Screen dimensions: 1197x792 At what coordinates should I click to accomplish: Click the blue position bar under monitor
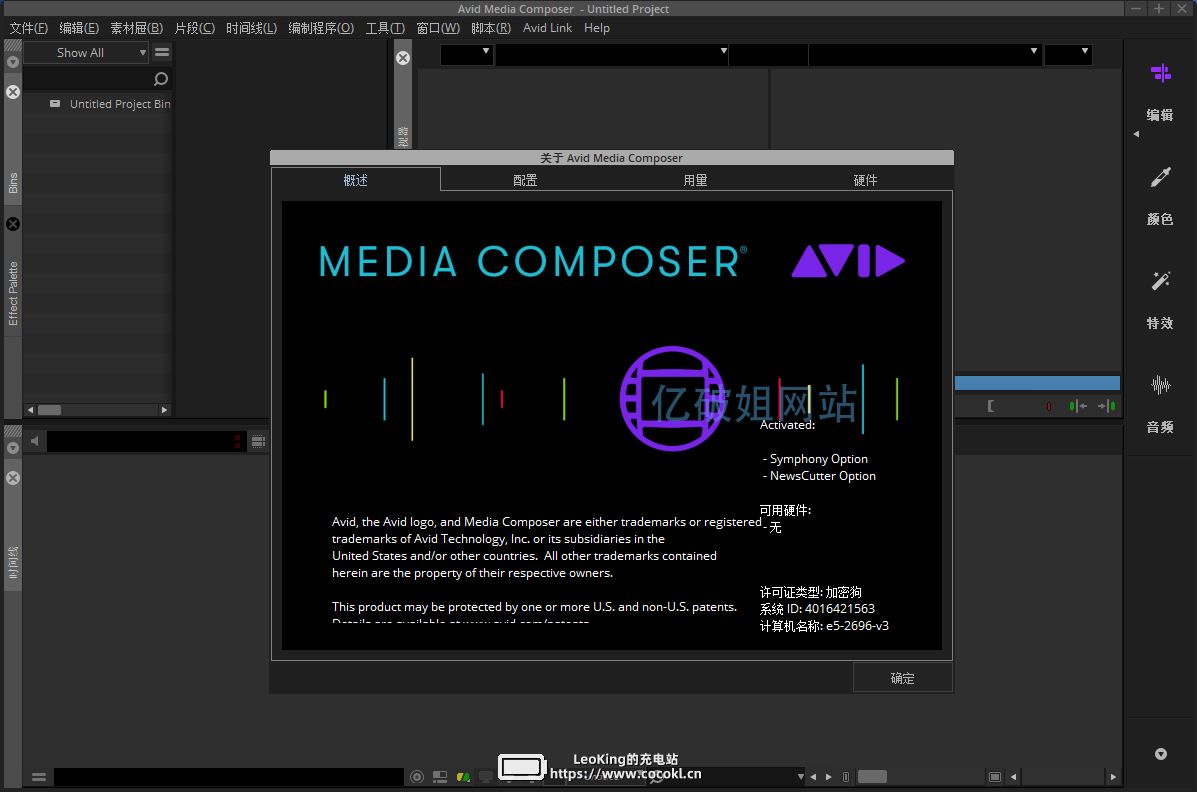[x=1037, y=383]
